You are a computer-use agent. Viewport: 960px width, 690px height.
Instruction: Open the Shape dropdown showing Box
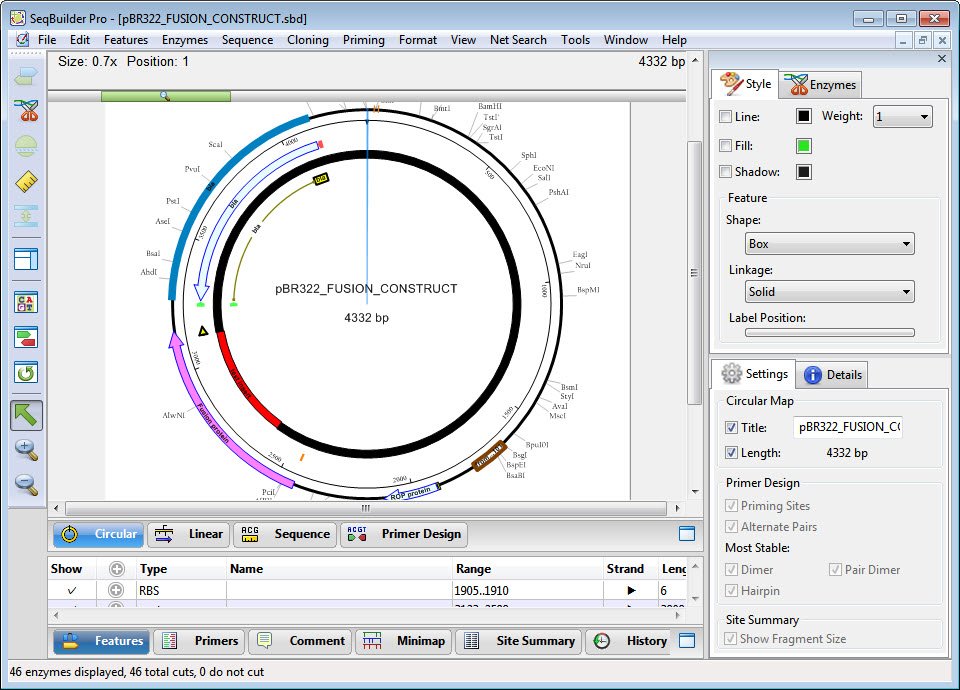coord(830,244)
